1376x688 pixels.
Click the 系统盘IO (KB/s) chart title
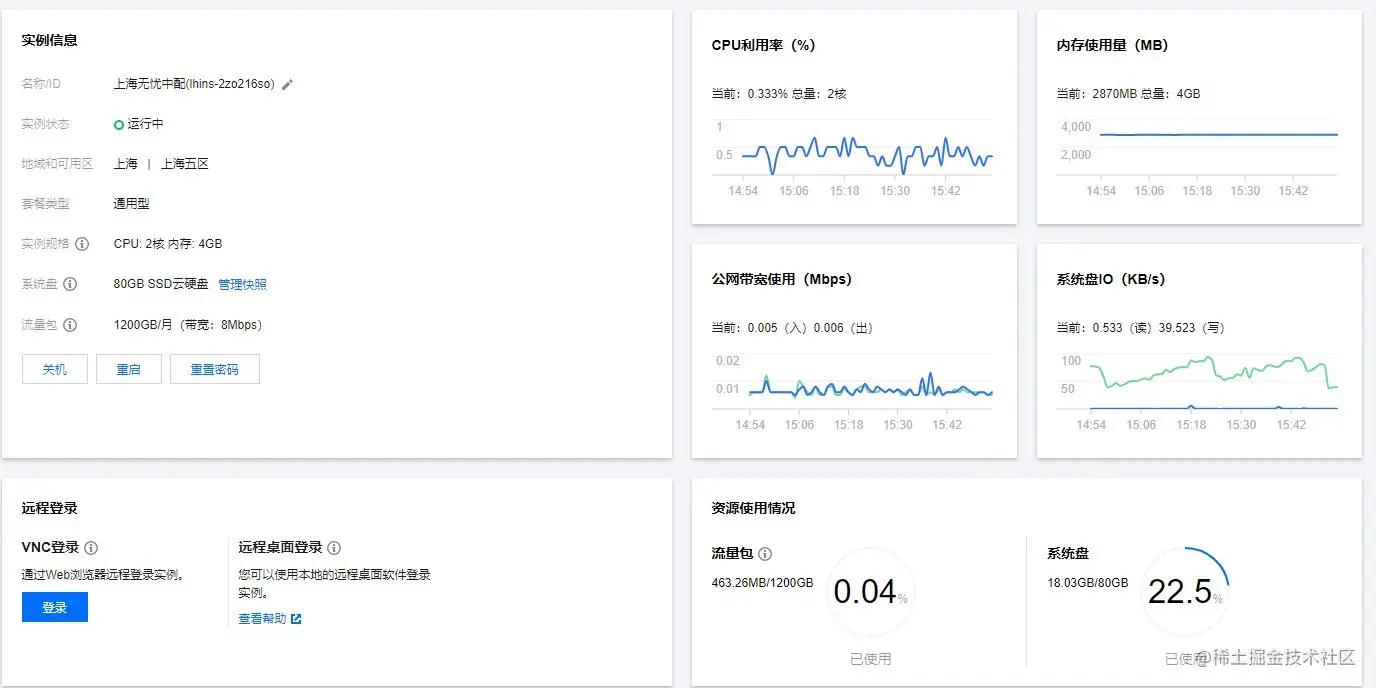1111,280
